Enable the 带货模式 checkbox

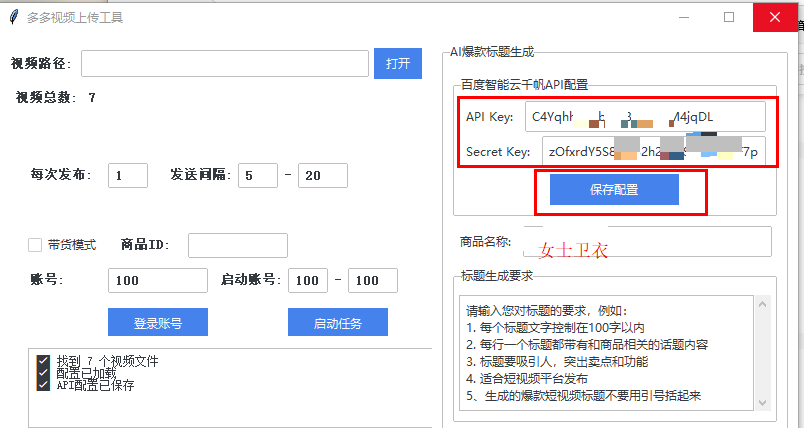[x=35, y=245]
